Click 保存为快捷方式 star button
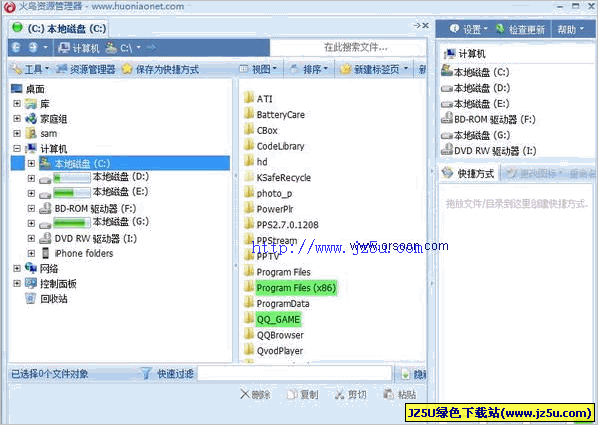This screenshot has height=425, width=598. coord(160,69)
